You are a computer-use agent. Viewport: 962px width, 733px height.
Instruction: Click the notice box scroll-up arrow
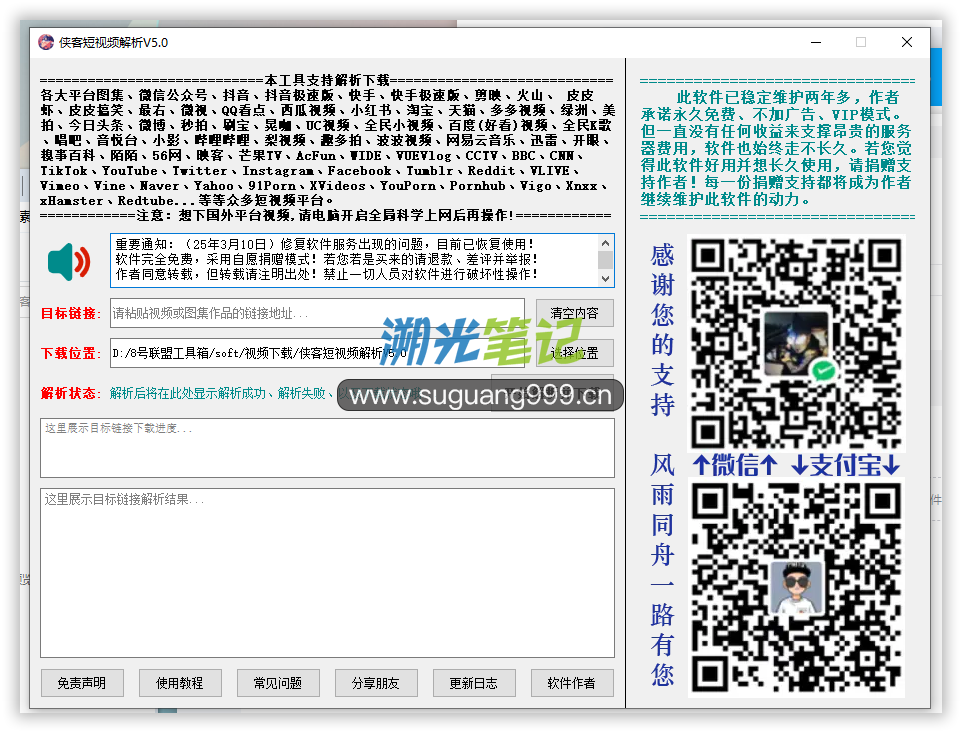(606, 243)
